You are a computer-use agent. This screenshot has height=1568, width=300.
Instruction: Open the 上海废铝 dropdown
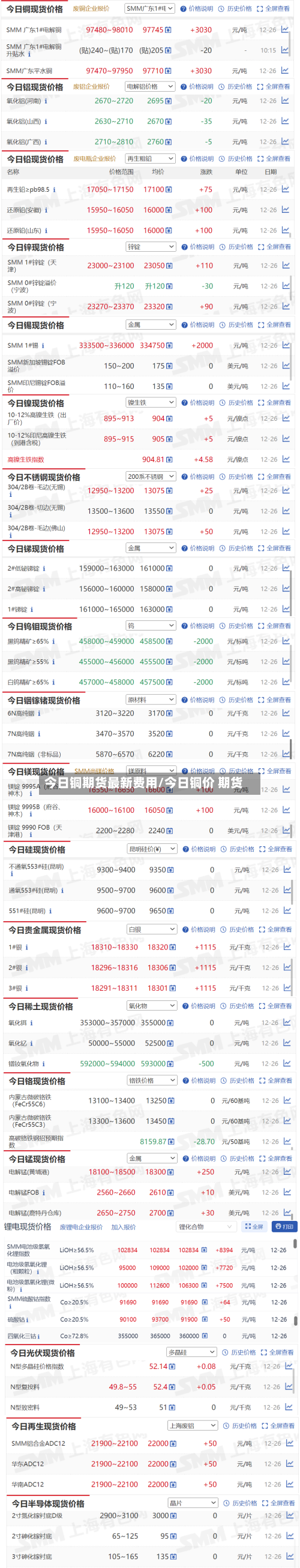click(x=193, y=1425)
